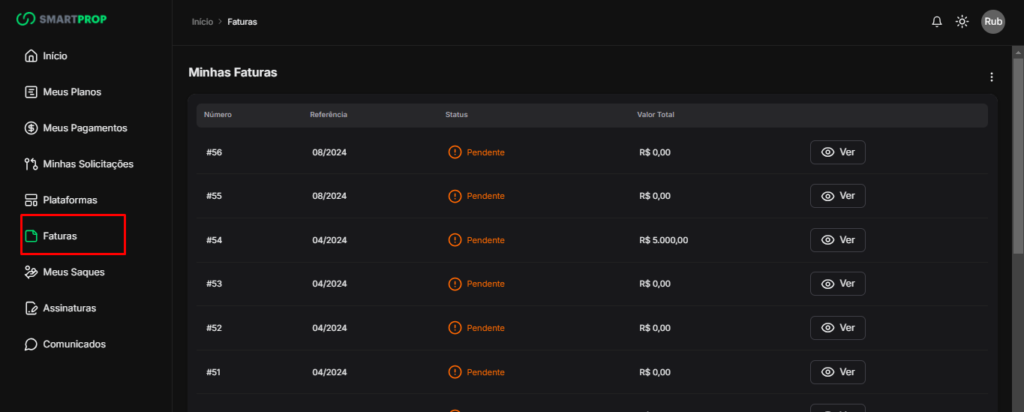Open the three-dot options menu
The height and width of the screenshot is (412, 1024).
pos(991,77)
